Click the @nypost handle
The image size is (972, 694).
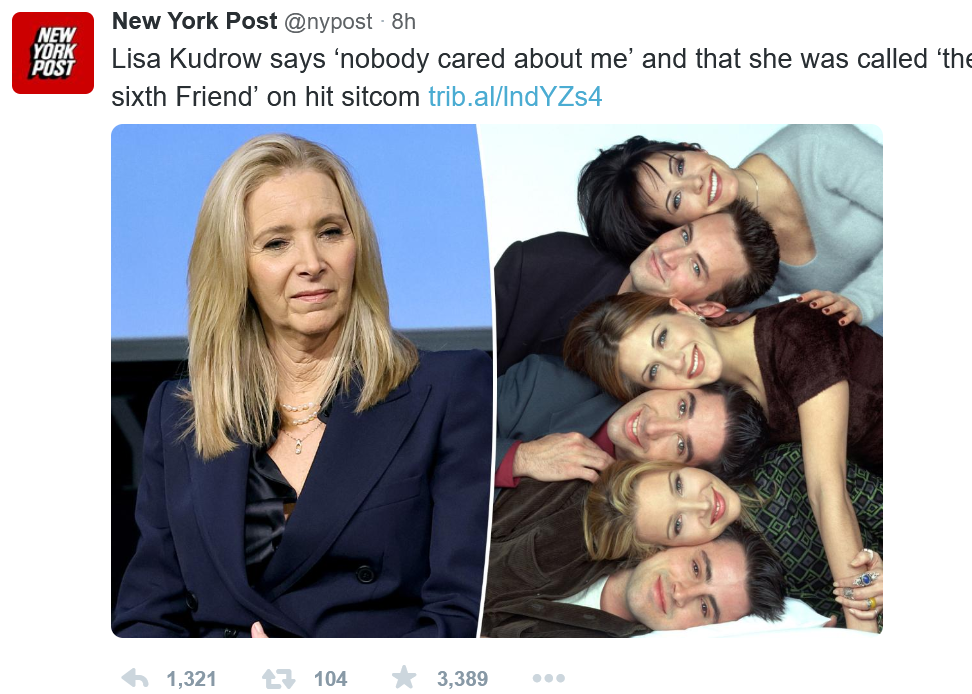coord(329,22)
